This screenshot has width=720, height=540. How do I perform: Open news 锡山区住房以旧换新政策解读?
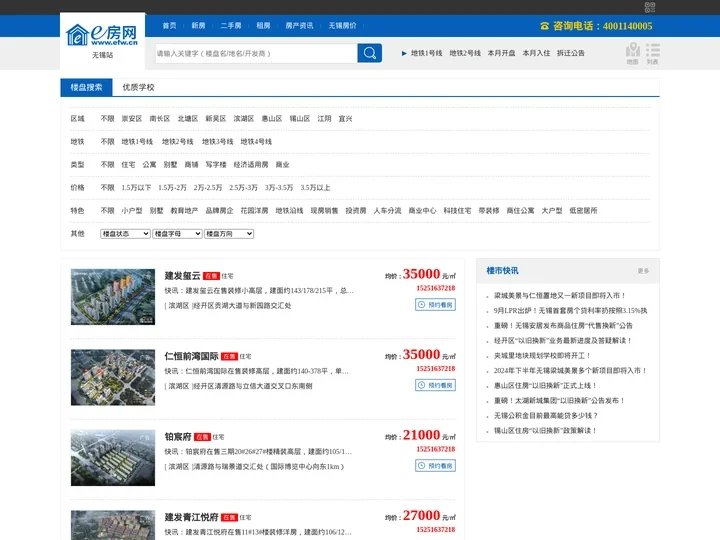[x=546, y=431]
